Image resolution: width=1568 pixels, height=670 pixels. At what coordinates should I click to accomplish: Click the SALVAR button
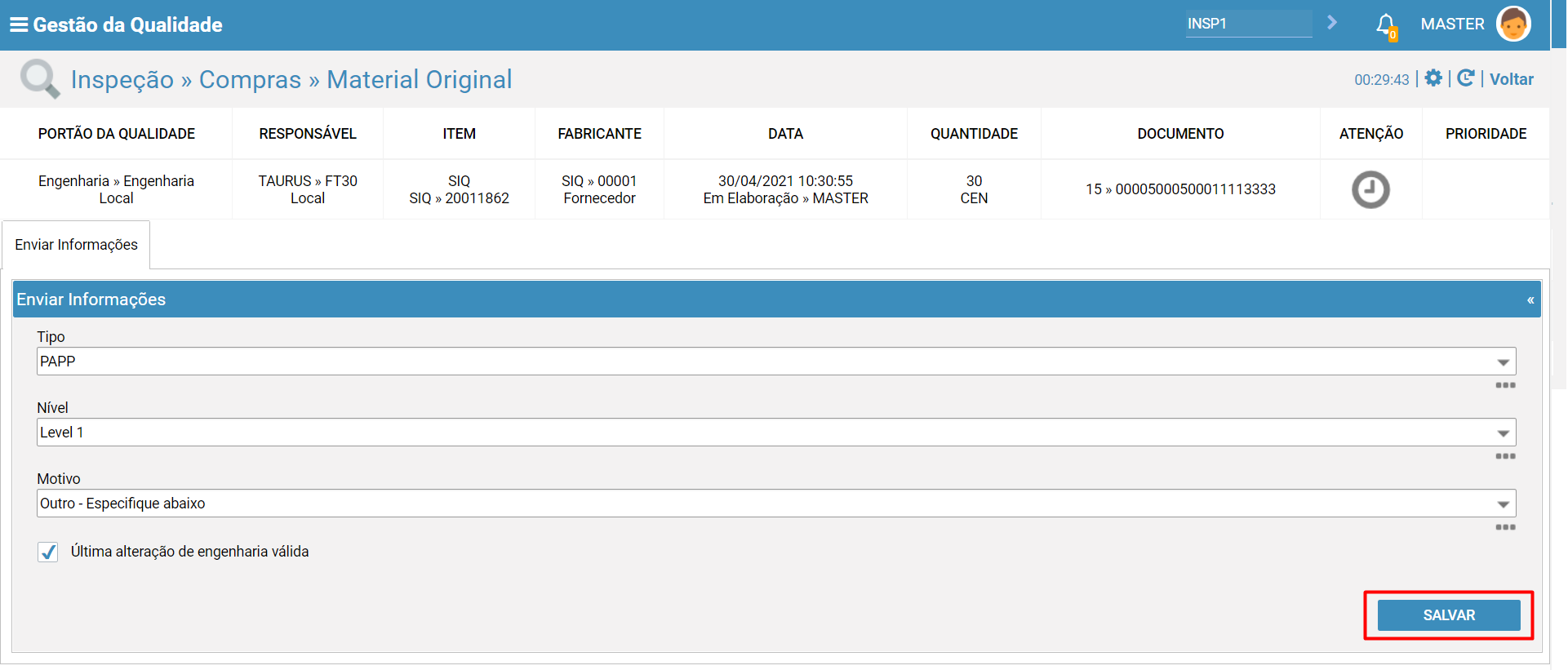point(1449,615)
